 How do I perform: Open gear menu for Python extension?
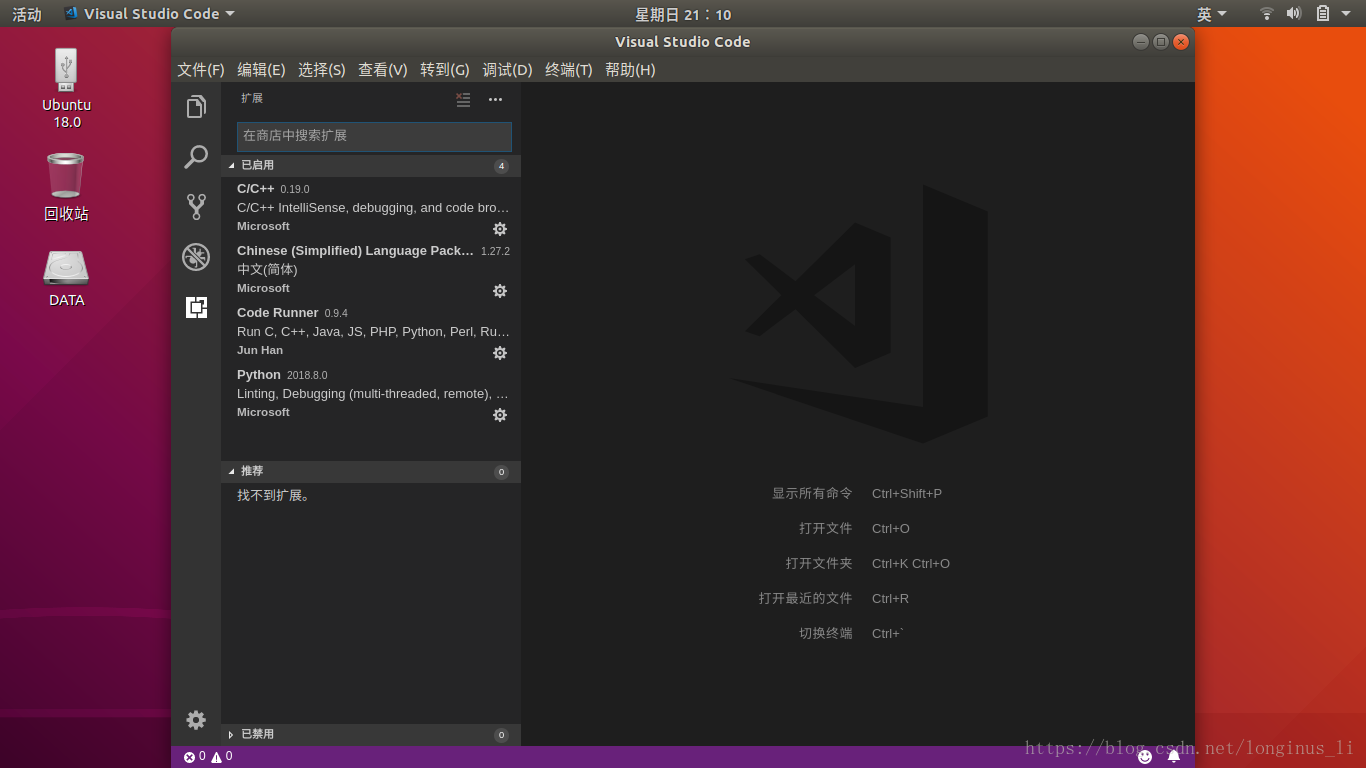tap(500, 415)
